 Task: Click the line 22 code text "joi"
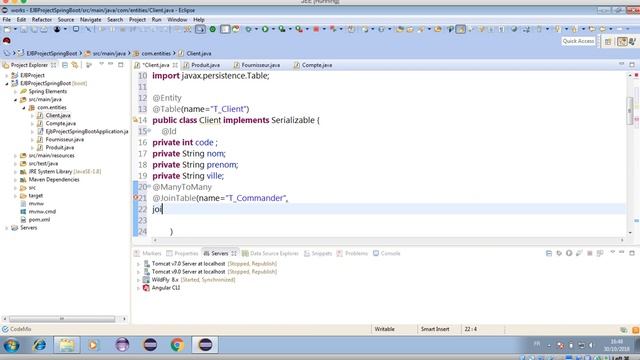pos(157,209)
